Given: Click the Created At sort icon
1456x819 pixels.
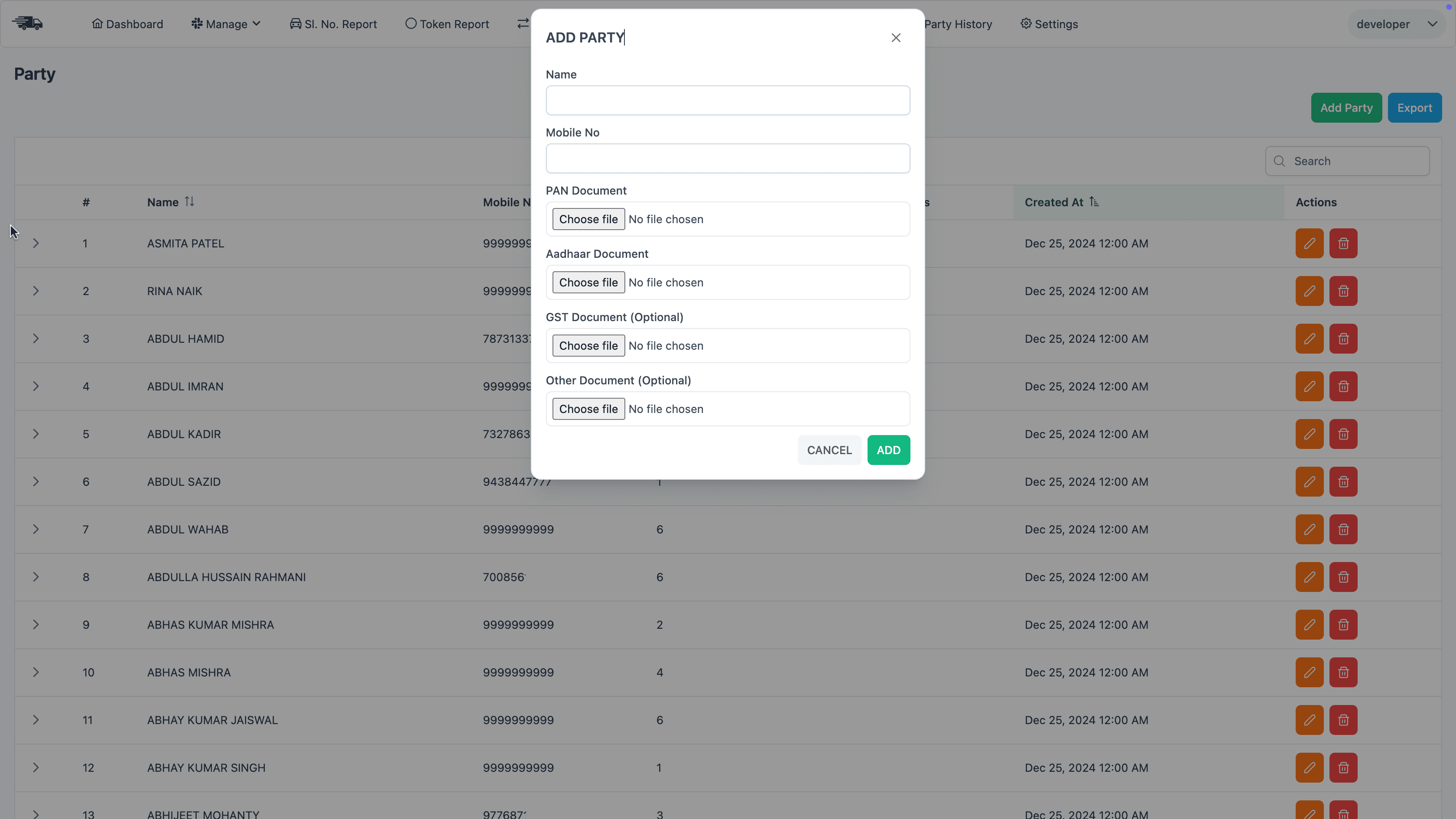Looking at the screenshot, I should pyautogui.click(x=1094, y=202).
